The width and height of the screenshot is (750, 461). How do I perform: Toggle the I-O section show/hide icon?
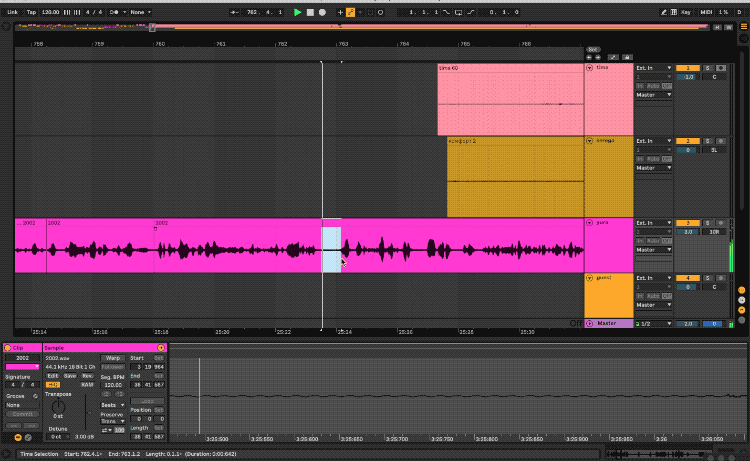(x=742, y=290)
